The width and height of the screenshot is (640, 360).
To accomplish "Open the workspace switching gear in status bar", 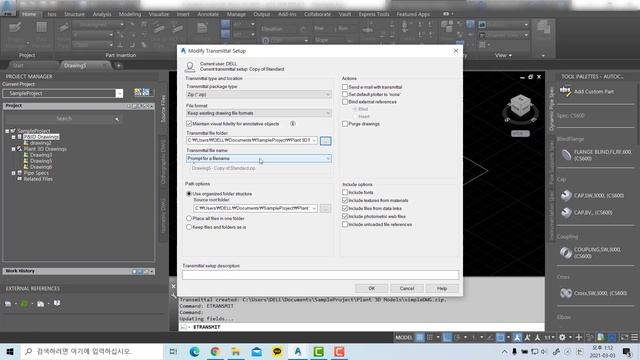I will point(562,337).
